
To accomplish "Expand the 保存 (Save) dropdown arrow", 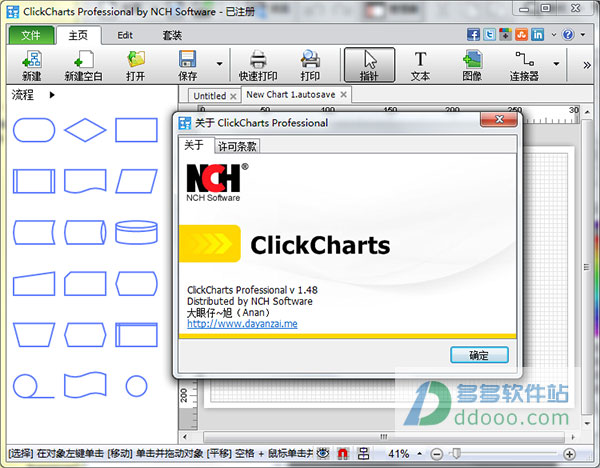I will point(220,64).
